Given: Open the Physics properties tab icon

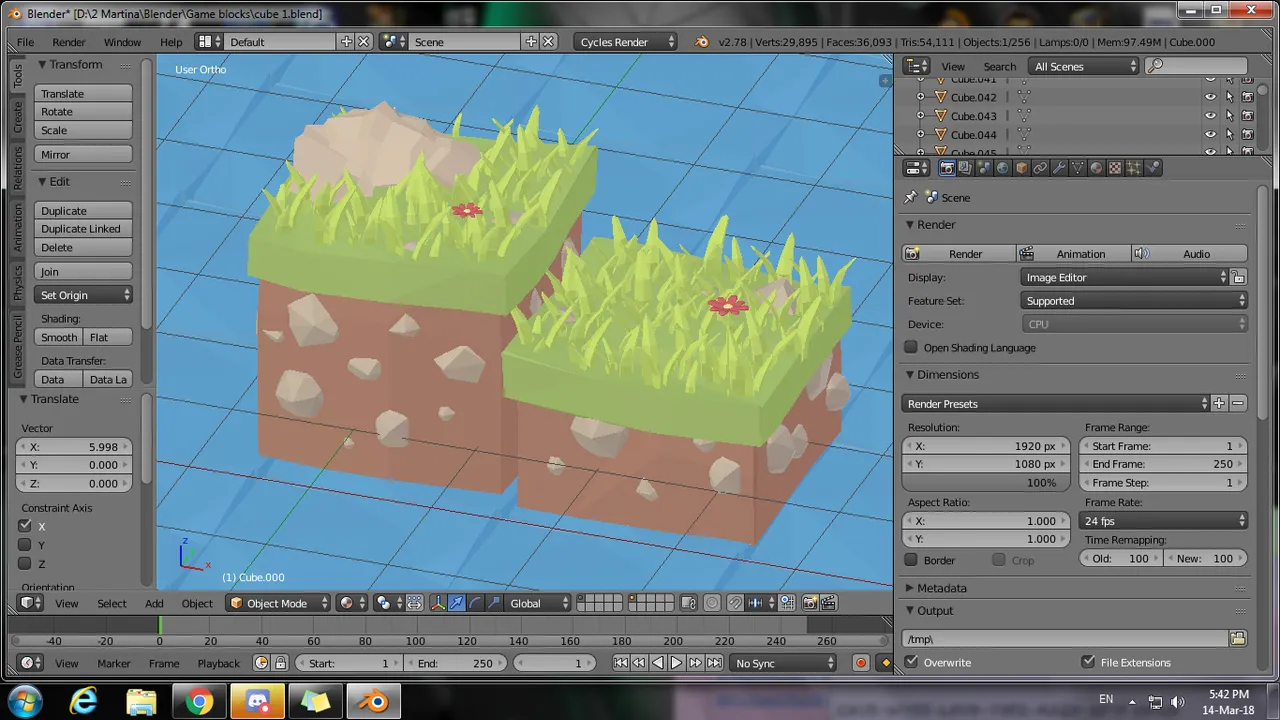Looking at the screenshot, I should [x=1153, y=168].
